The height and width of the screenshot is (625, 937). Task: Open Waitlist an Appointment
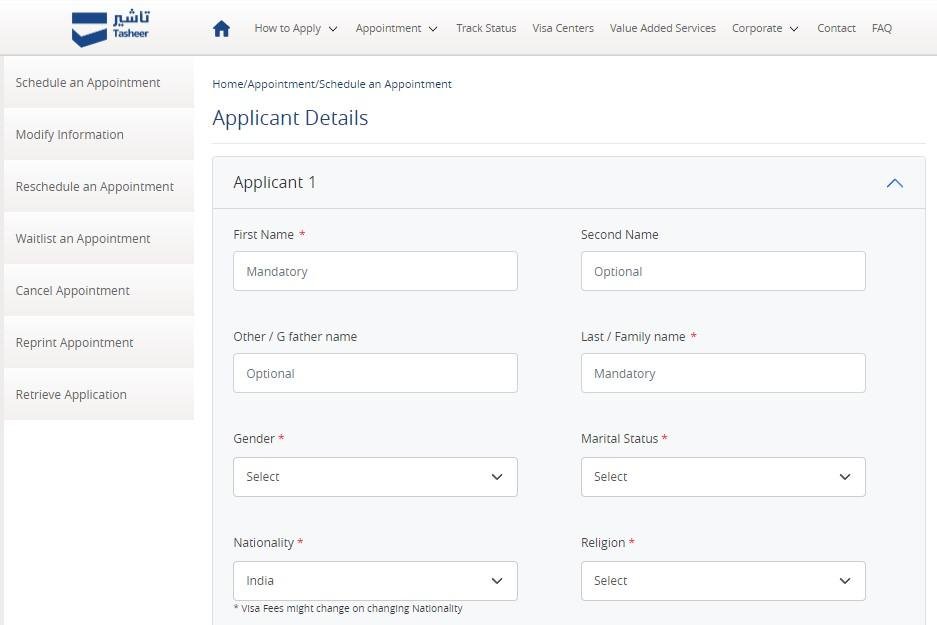coord(99,238)
